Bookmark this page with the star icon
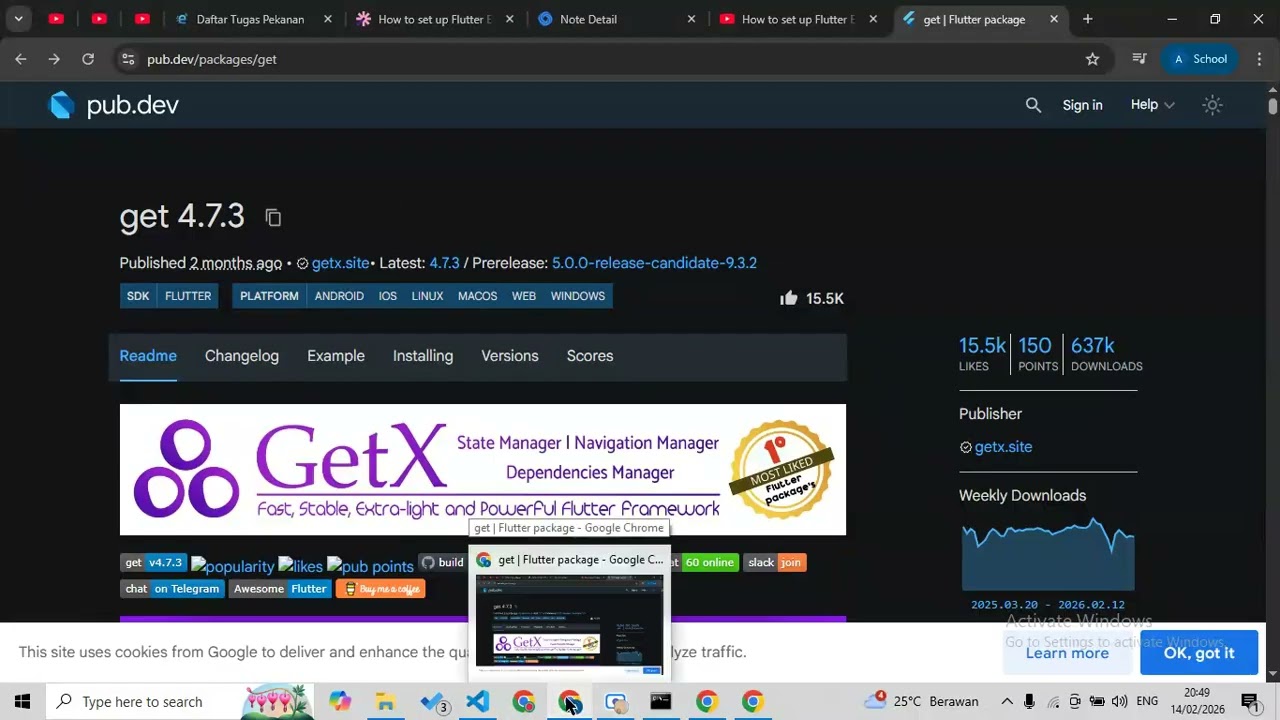This screenshot has width=1280, height=720. [x=1092, y=59]
